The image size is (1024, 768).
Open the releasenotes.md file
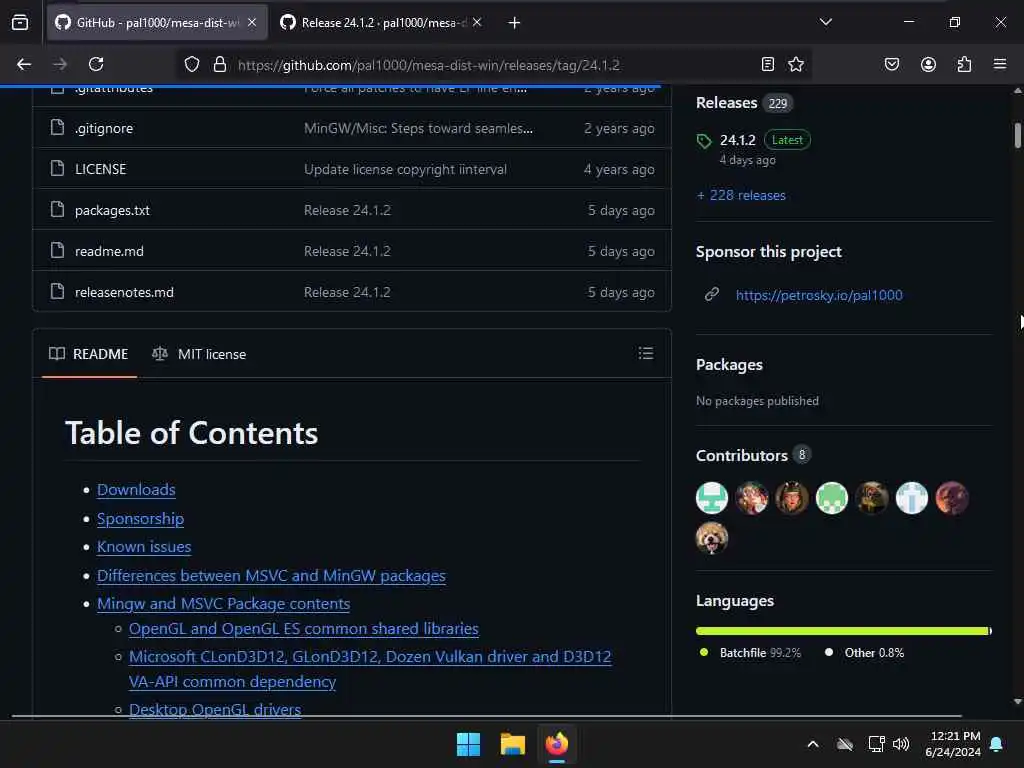pos(124,293)
